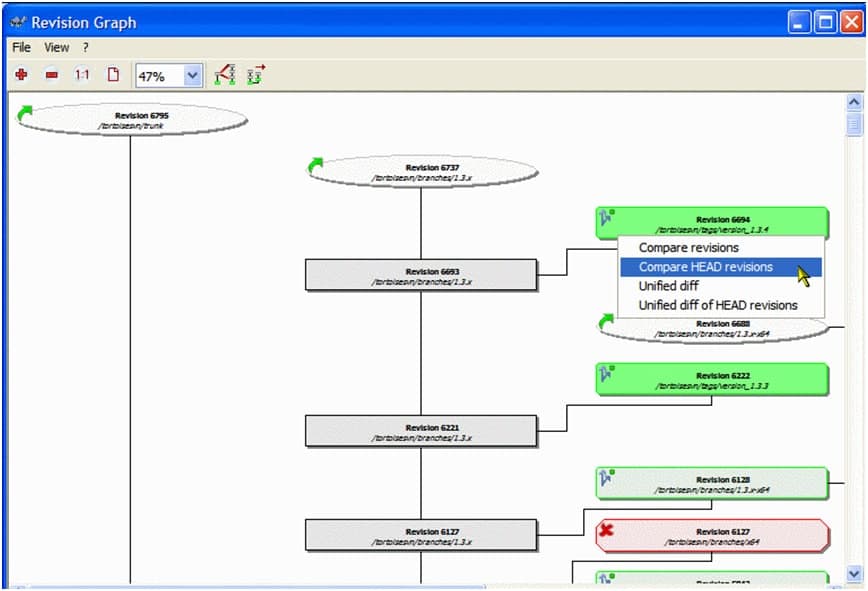The height and width of the screenshot is (591, 868).
Task: Open the View menu
Action: tap(57, 47)
